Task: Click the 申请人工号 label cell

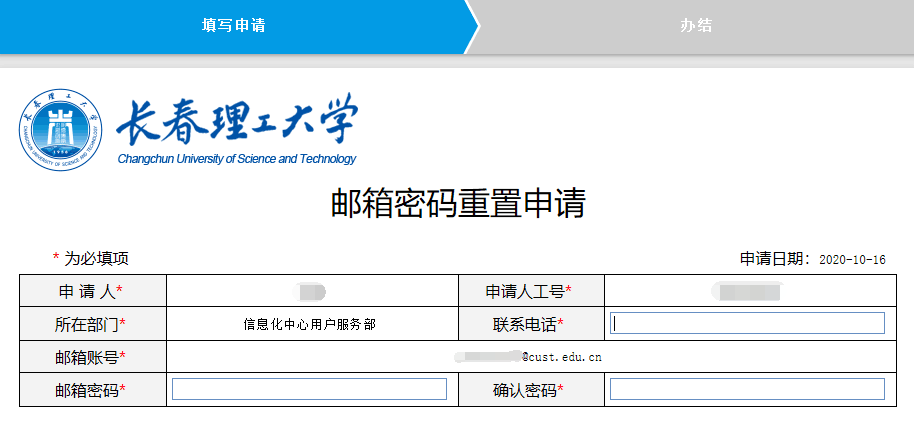Action: (x=531, y=290)
